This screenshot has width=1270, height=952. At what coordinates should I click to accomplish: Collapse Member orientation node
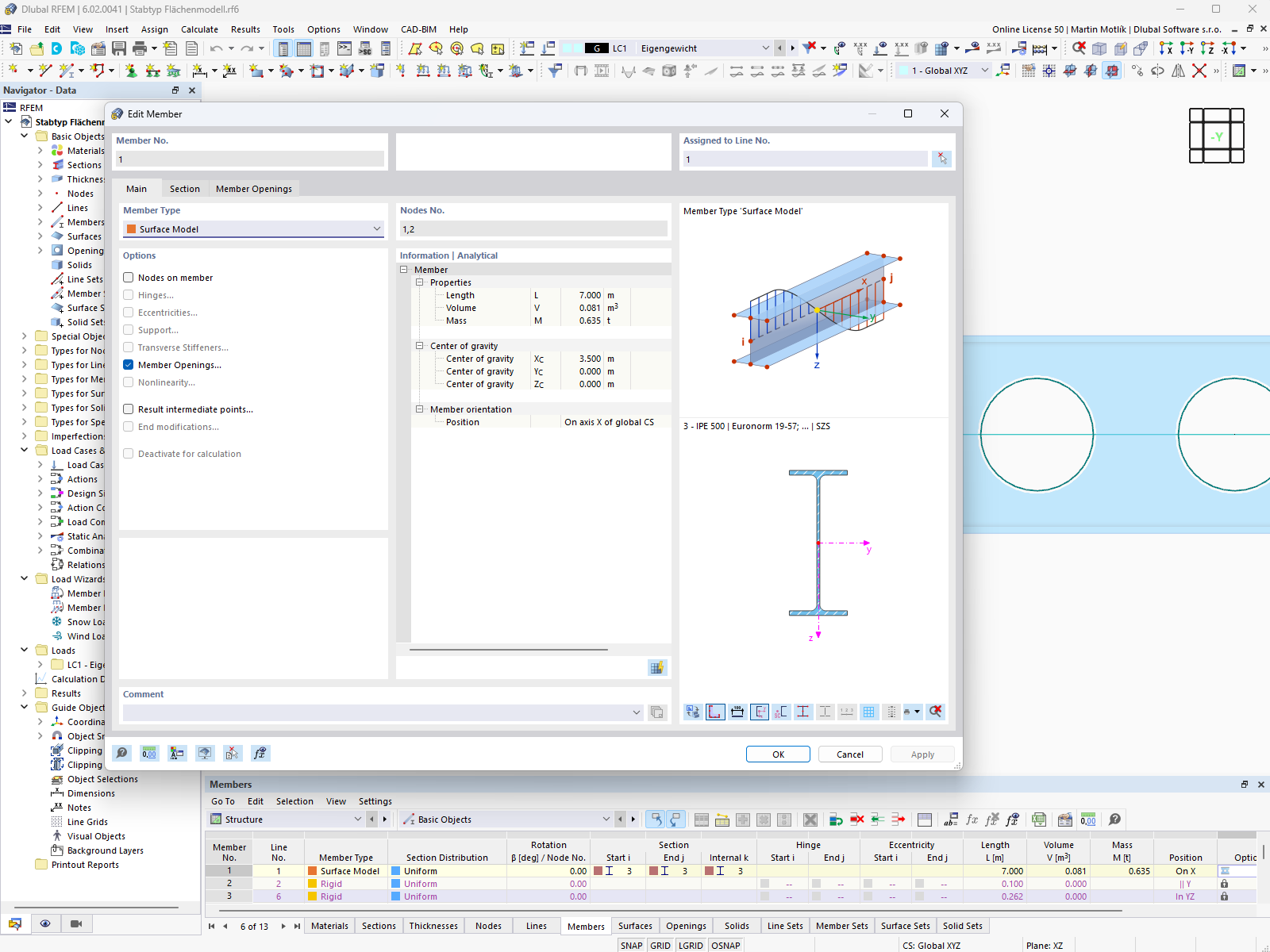420,409
